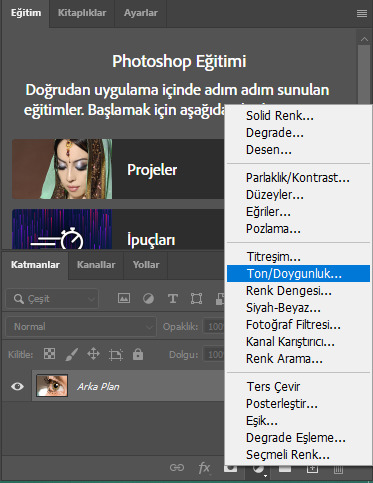Switch to the Kanallar tab
Image resolution: width=373 pixels, height=483 pixels.
pos(96,265)
